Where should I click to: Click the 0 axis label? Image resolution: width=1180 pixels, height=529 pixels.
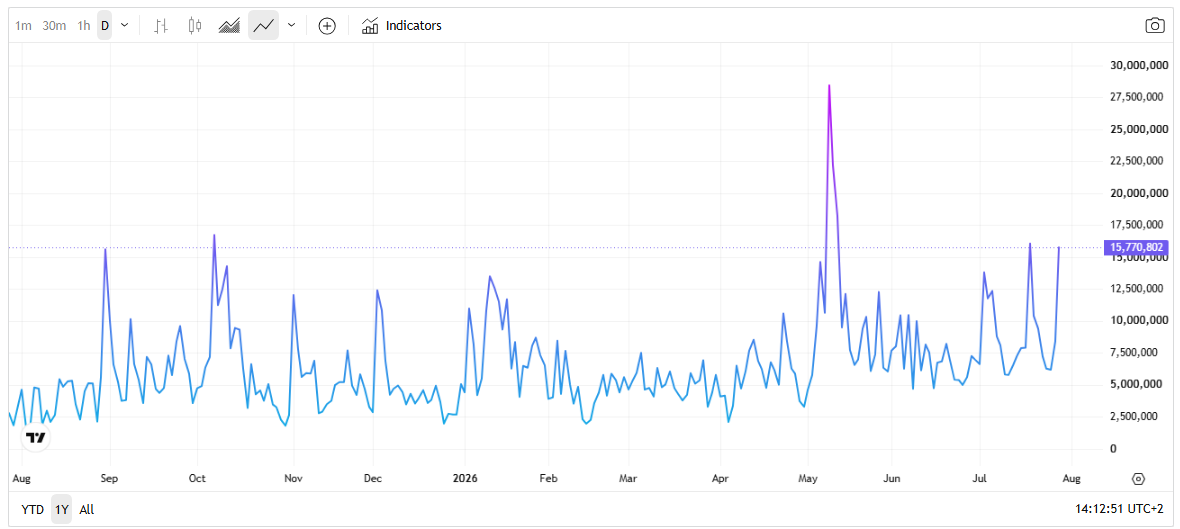1114,448
